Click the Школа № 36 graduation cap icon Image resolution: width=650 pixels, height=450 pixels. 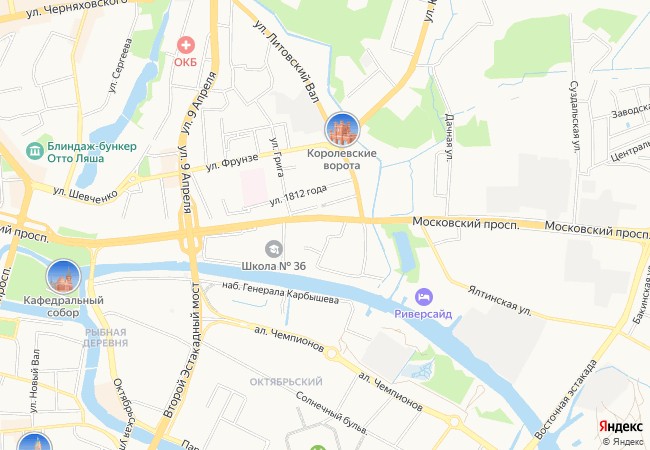274,249
